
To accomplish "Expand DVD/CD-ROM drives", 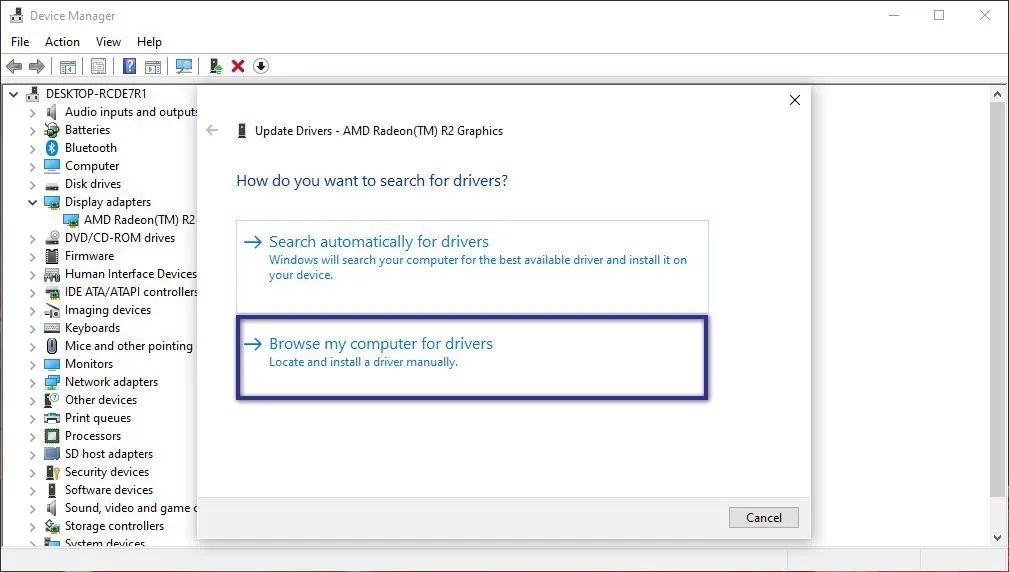I will coord(32,239).
